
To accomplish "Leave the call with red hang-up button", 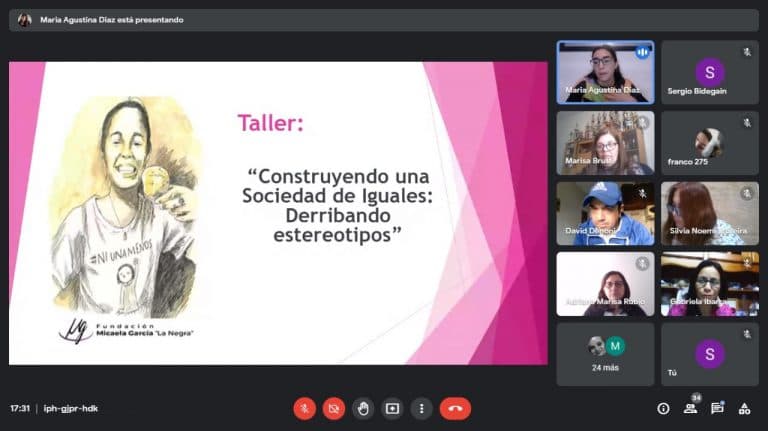I will pyautogui.click(x=456, y=408).
